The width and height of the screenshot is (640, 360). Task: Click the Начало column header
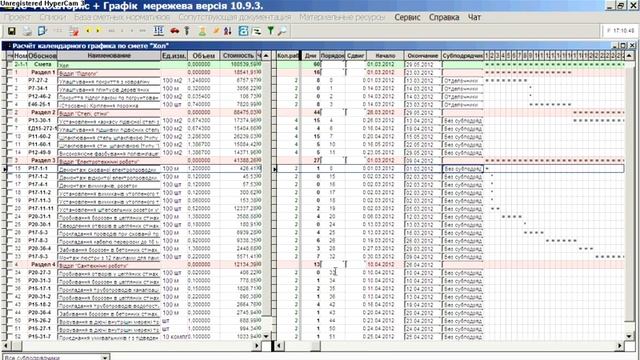tap(385, 56)
